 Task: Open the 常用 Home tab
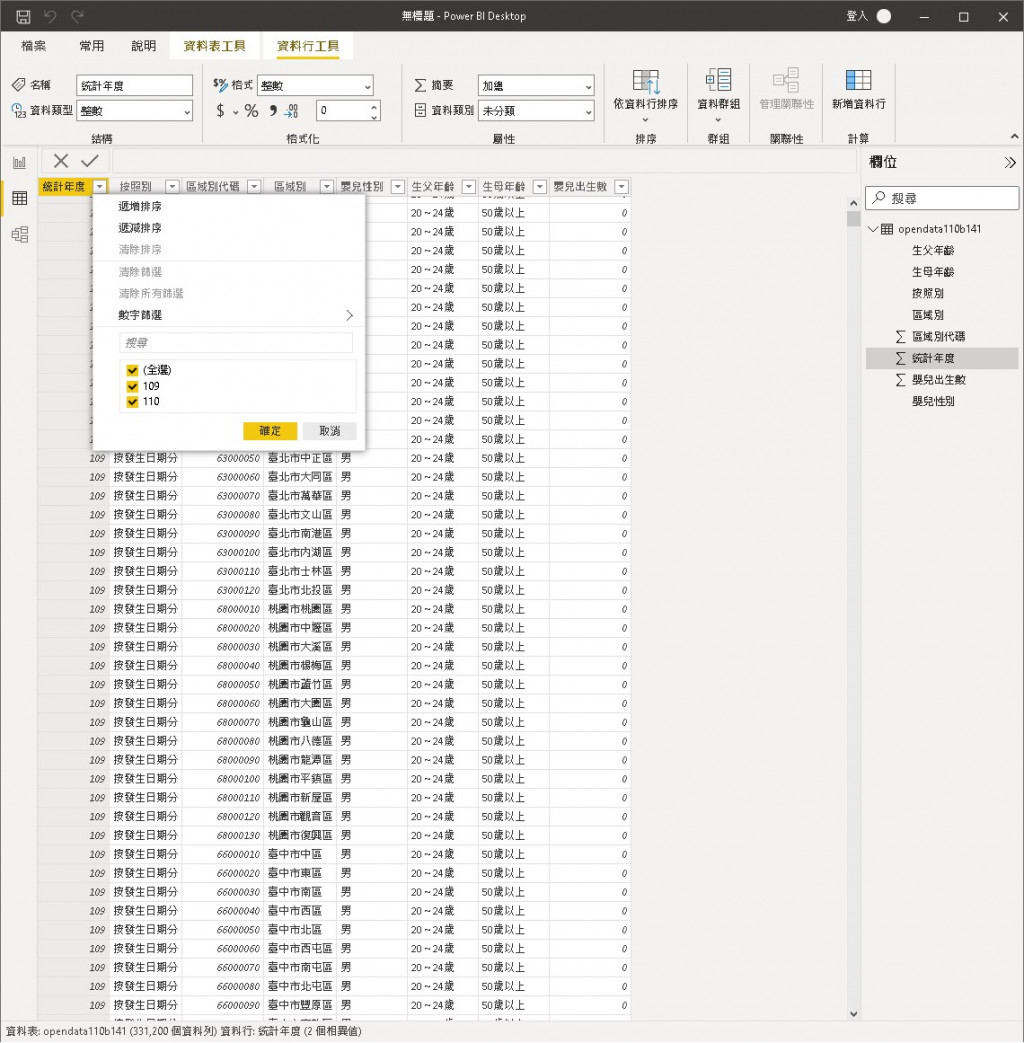[x=92, y=46]
